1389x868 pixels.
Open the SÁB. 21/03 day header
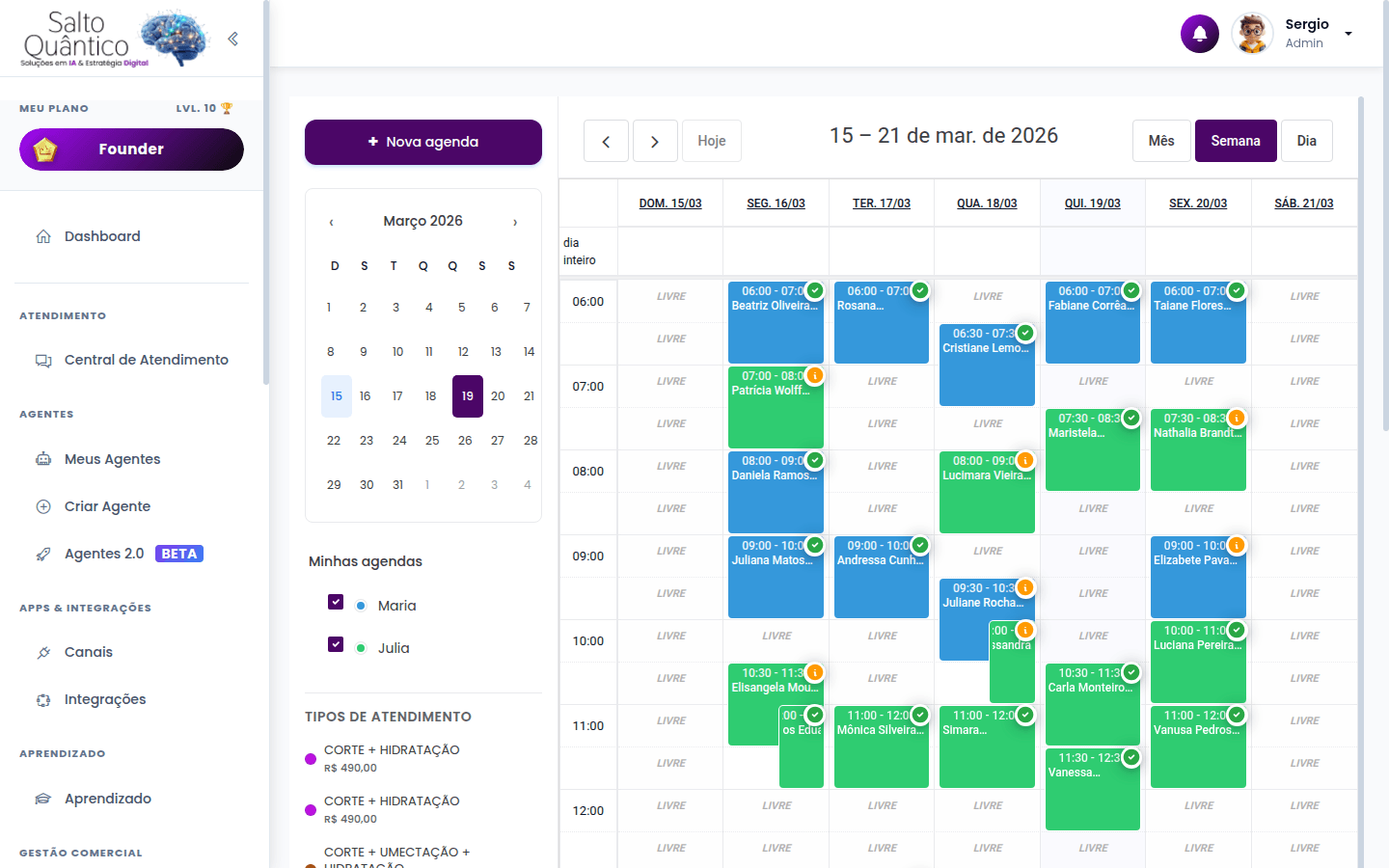tap(1304, 203)
